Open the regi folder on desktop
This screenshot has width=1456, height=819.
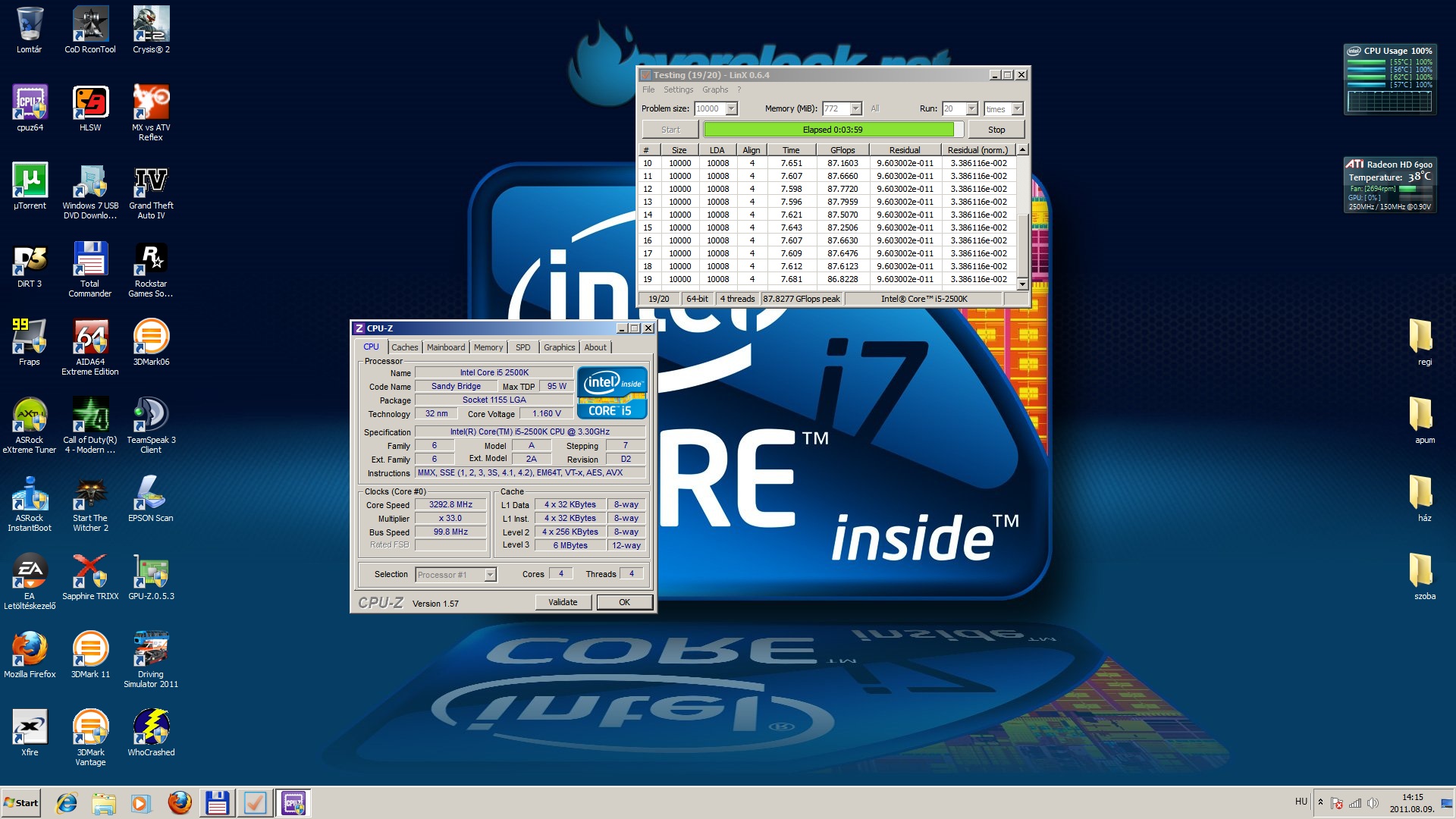pos(1424,342)
